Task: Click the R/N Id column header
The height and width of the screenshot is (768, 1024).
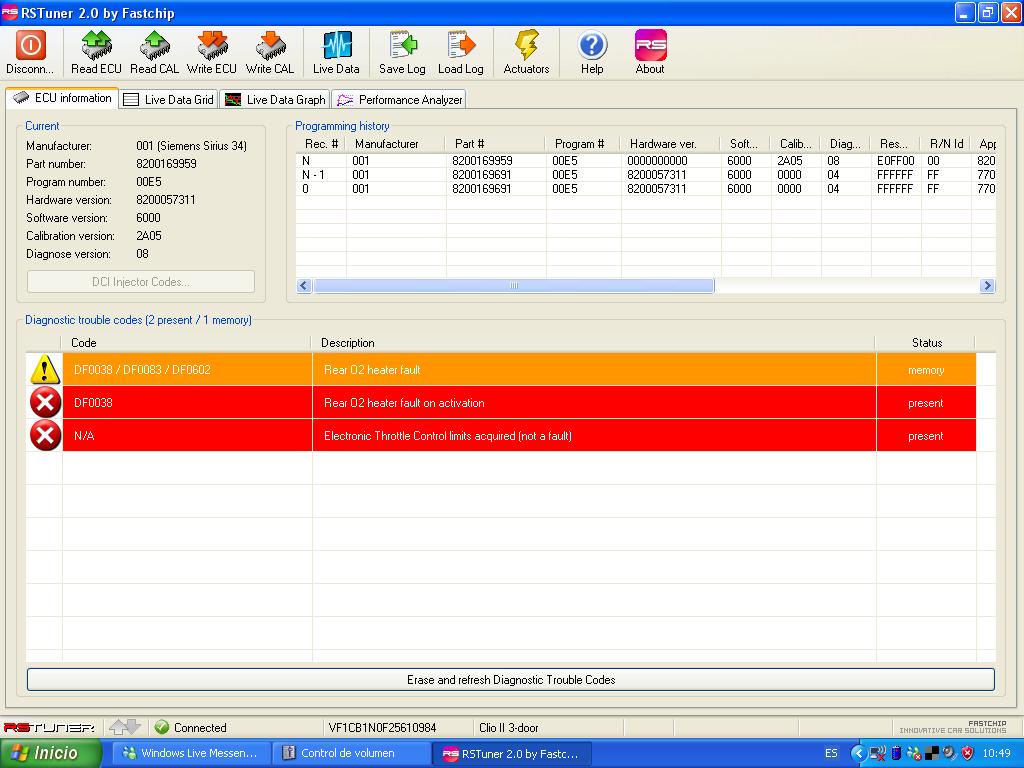Action: click(x=946, y=144)
